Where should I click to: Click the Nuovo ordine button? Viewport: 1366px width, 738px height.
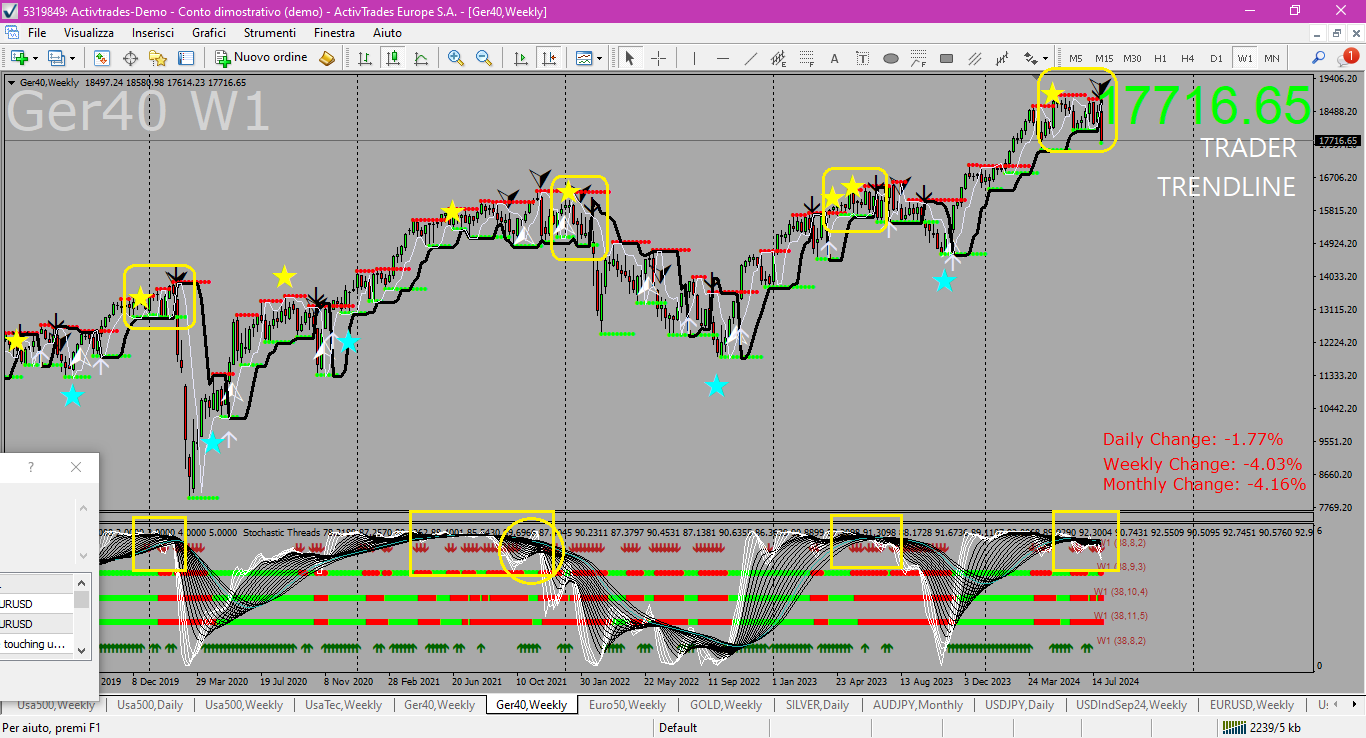[262, 58]
